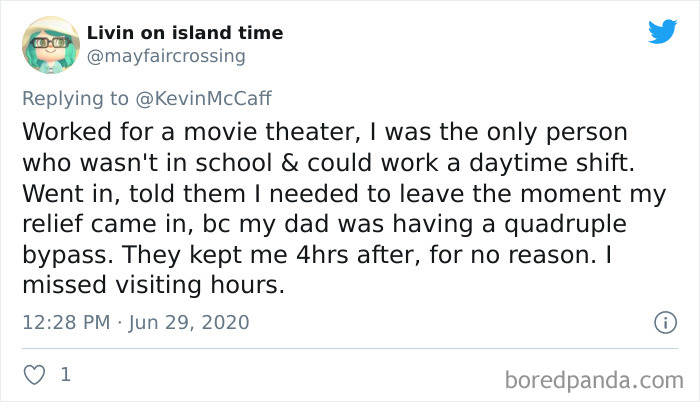Click display name "Livin on island time"
The image size is (700, 402).
(x=185, y=33)
